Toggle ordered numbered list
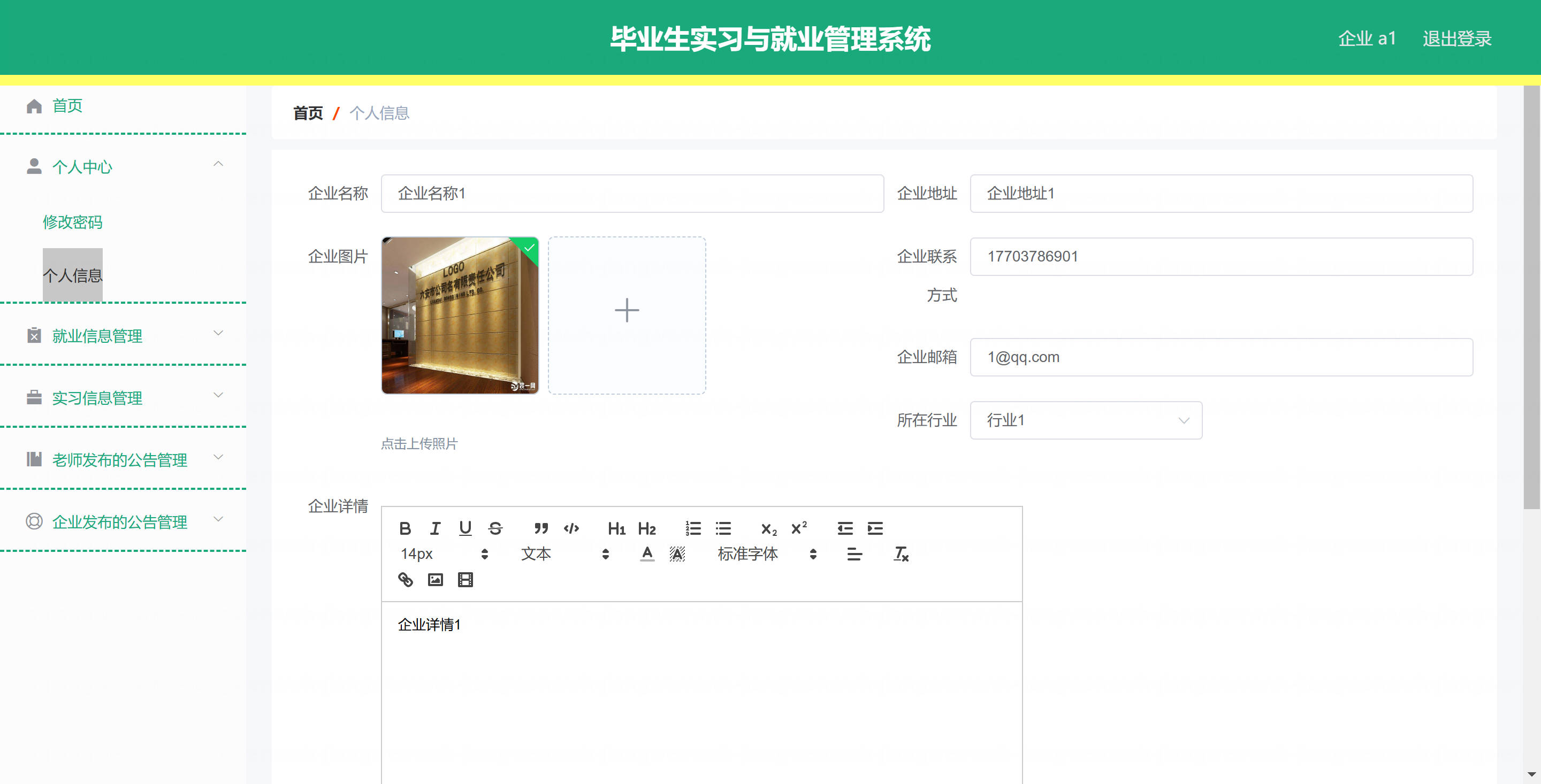The image size is (1541, 784). point(693,528)
